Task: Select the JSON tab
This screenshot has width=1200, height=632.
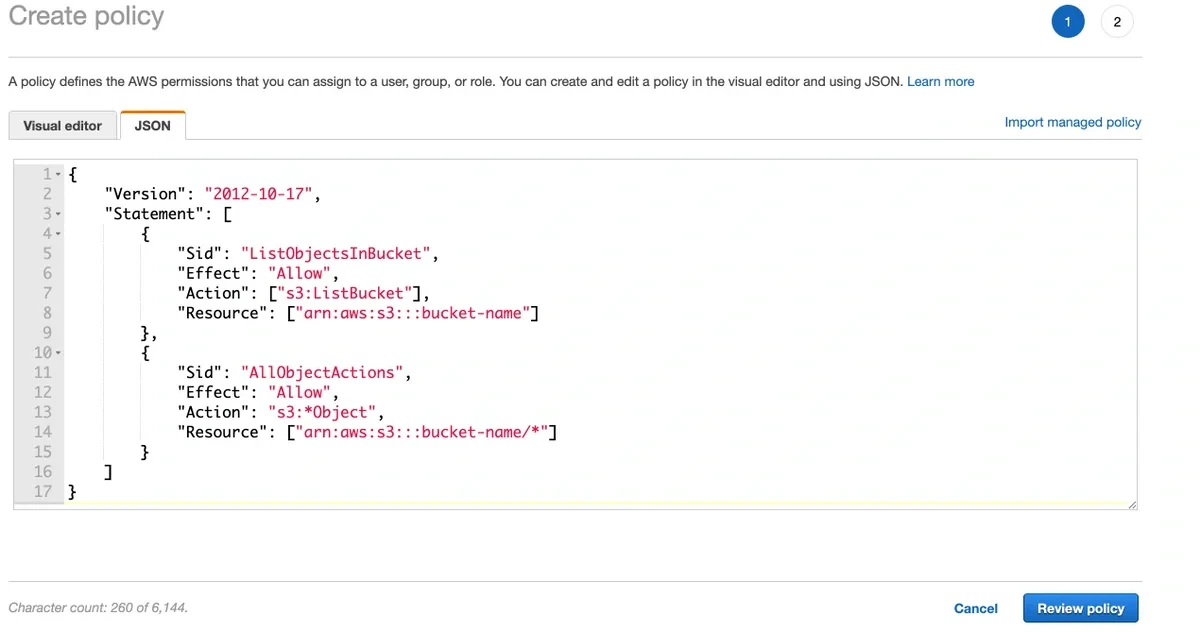Action: [152, 125]
